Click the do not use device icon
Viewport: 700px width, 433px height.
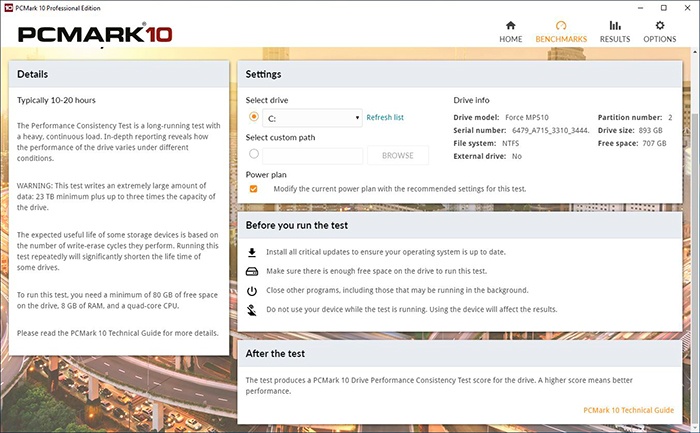(x=252, y=310)
